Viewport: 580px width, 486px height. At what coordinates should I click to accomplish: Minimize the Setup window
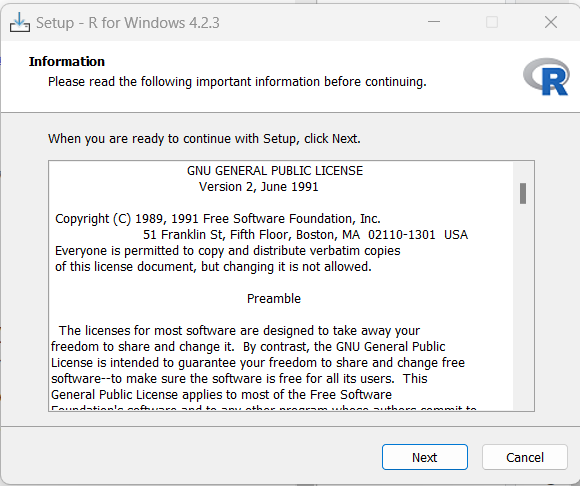tap(434, 22)
